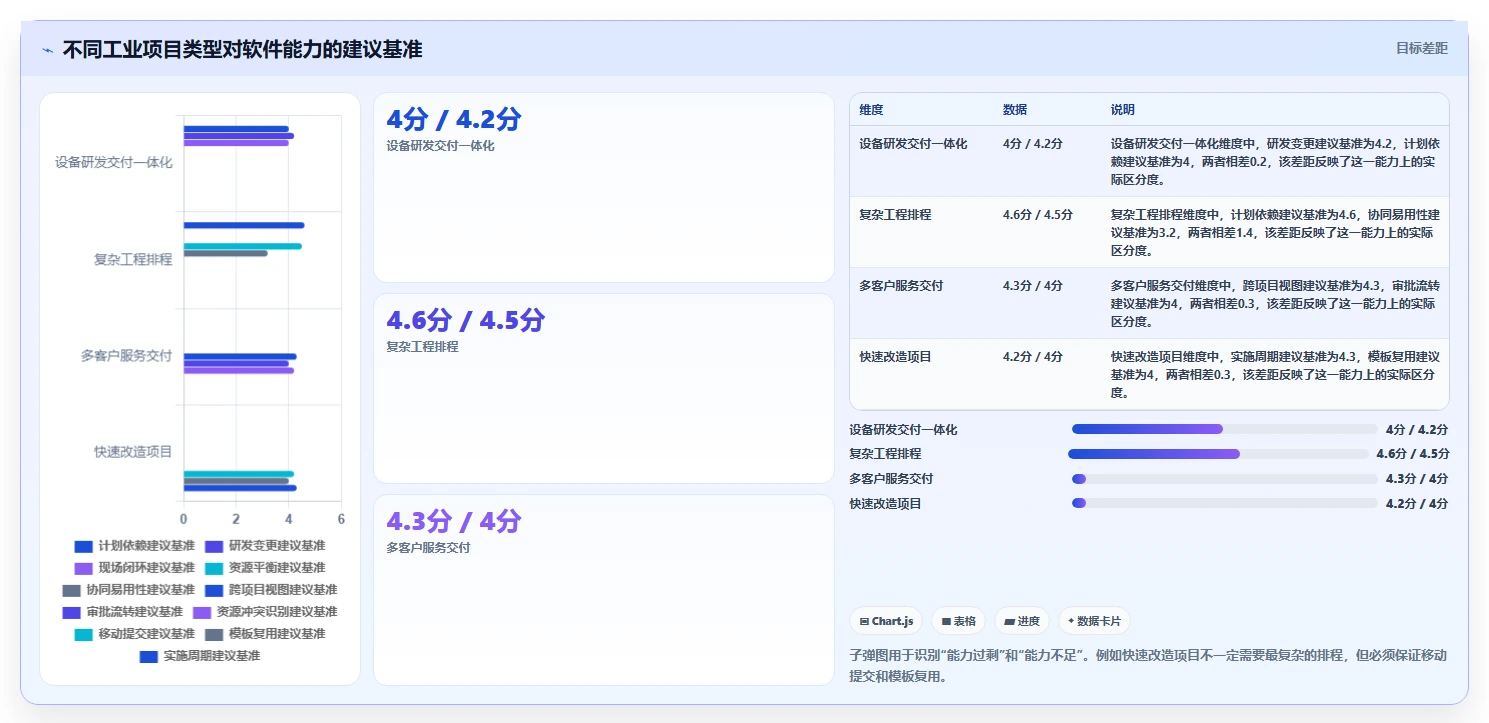The height and width of the screenshot is (723, 1489).
Task: Click the 复杂工程排程 progress bar
Action: [1218, 454]
